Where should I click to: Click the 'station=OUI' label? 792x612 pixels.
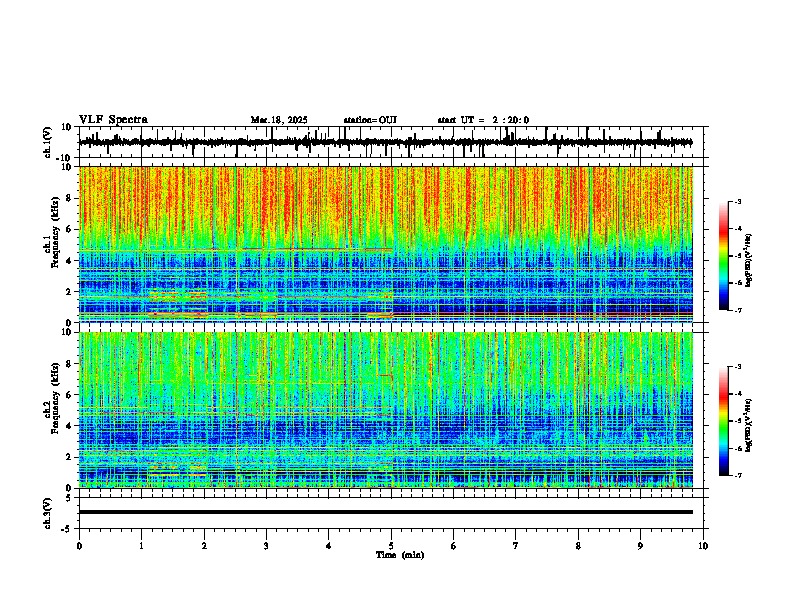pyautogui.click(x=370, y=120)
